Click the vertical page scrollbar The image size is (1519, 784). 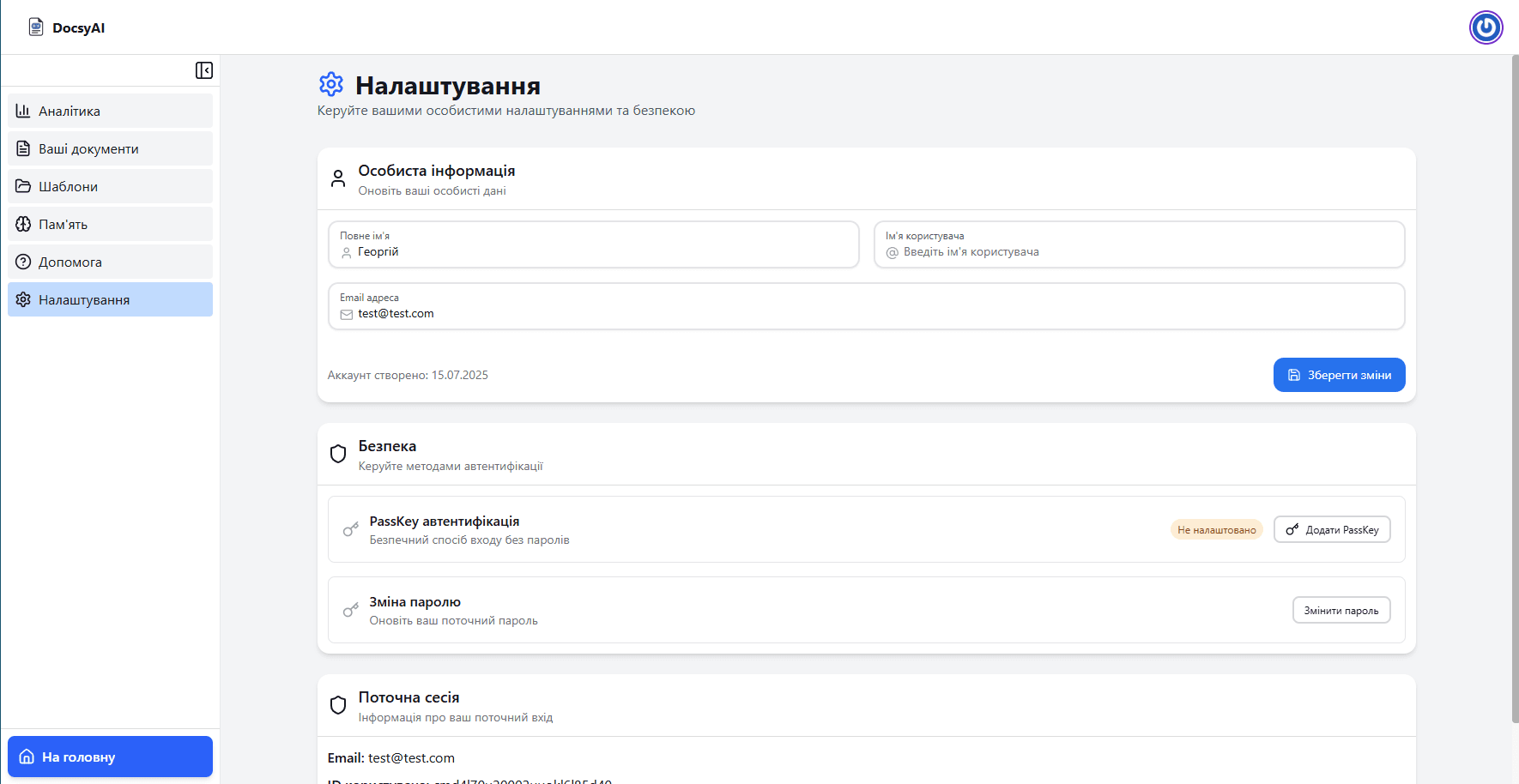pyautogui.click(x=1515, y=386)
